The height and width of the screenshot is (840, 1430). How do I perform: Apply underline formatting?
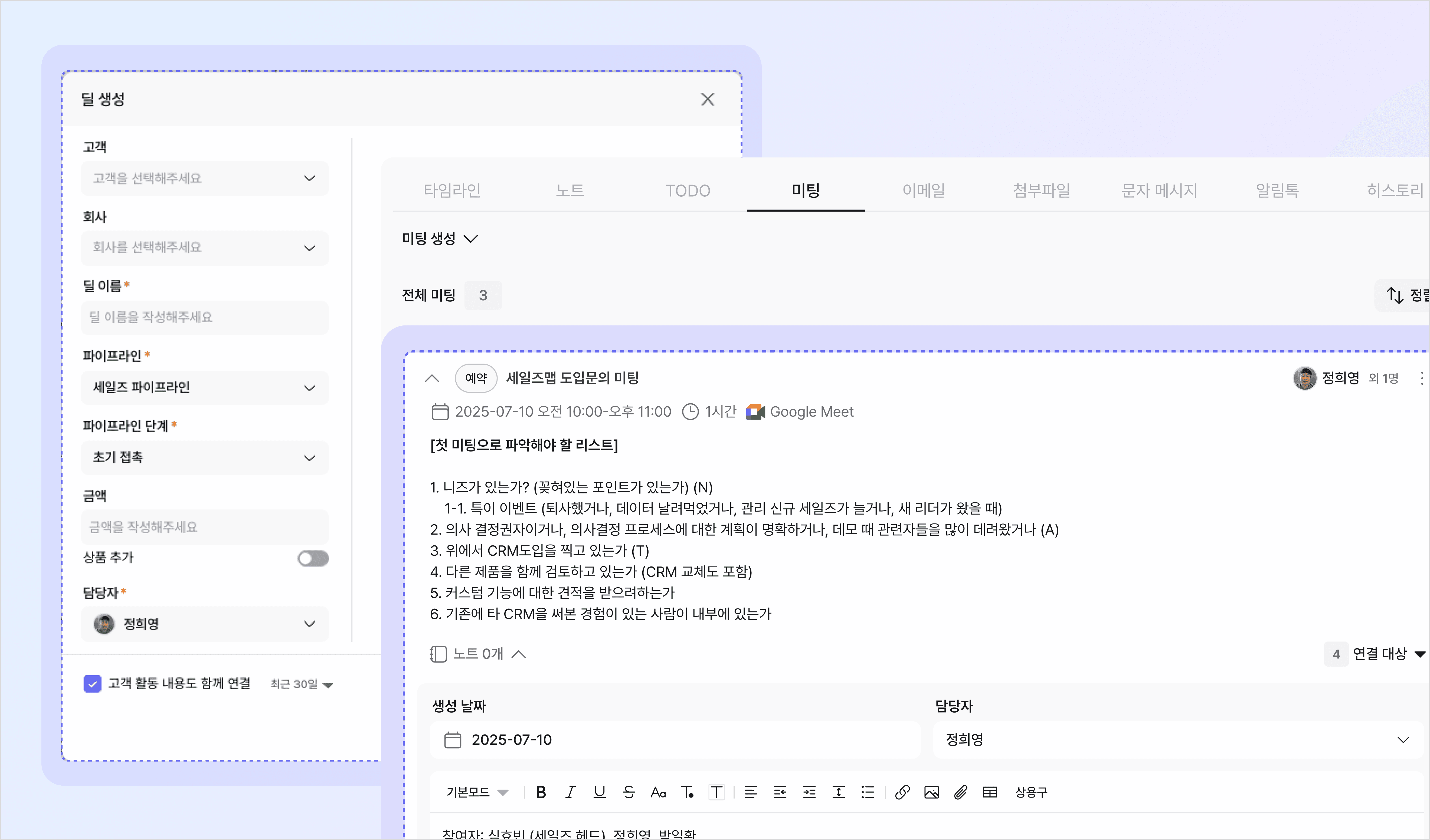tap(599, 792)
